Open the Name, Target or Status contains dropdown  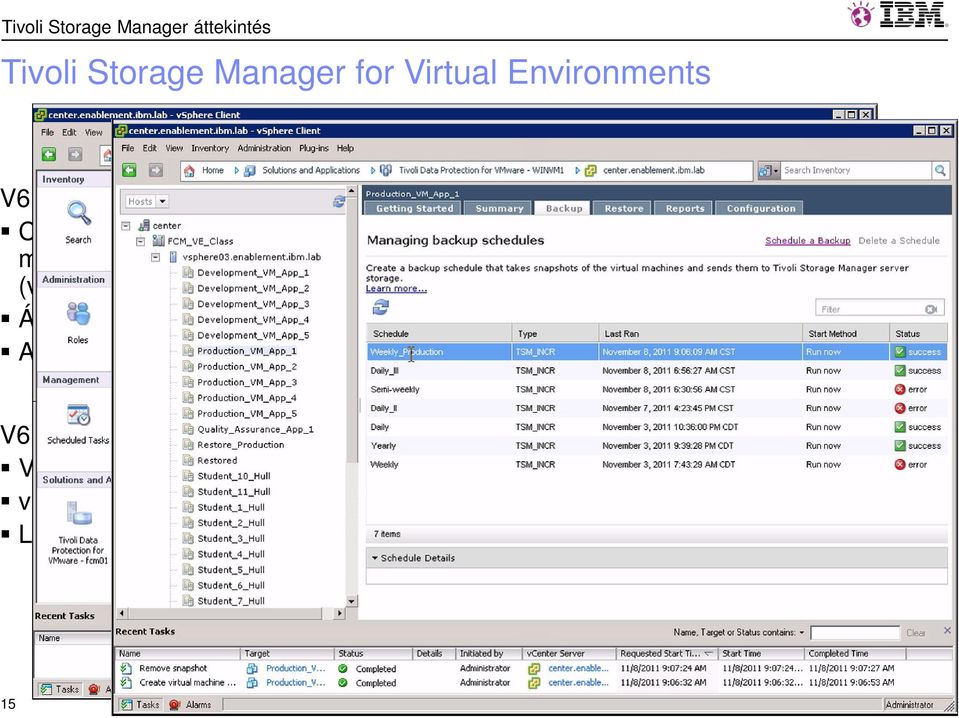(x=802, y=632)
